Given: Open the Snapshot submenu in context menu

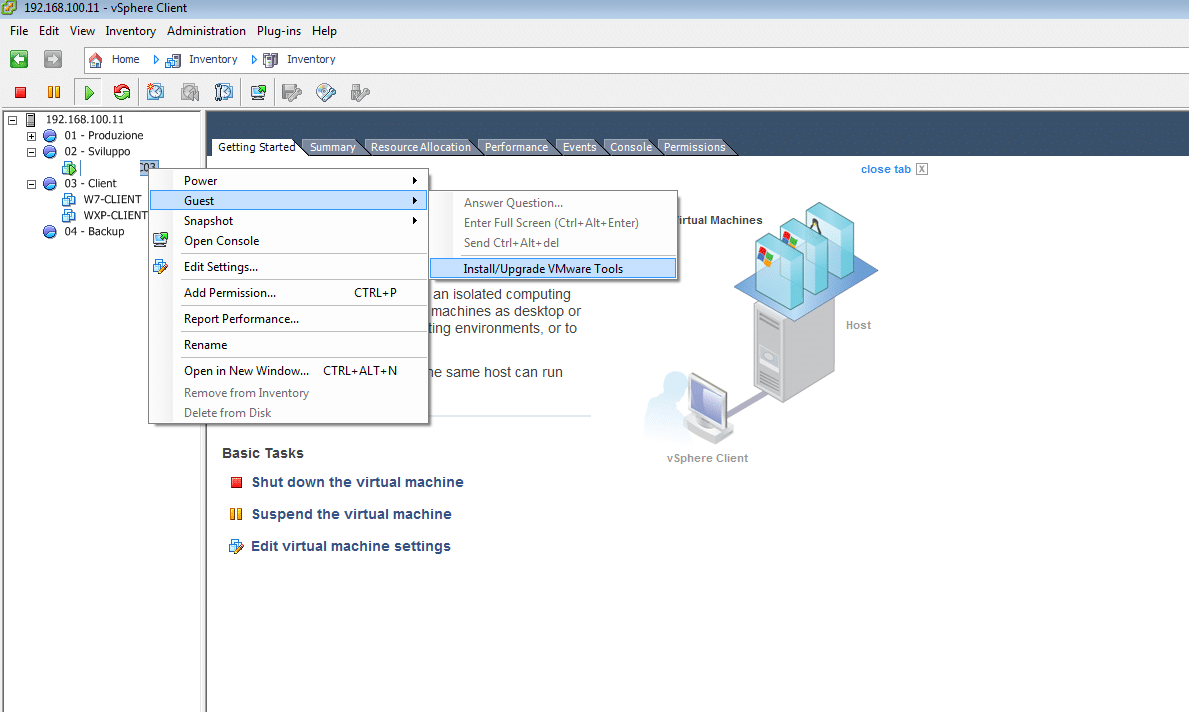Looking at the screenshot, I should 289,221.
